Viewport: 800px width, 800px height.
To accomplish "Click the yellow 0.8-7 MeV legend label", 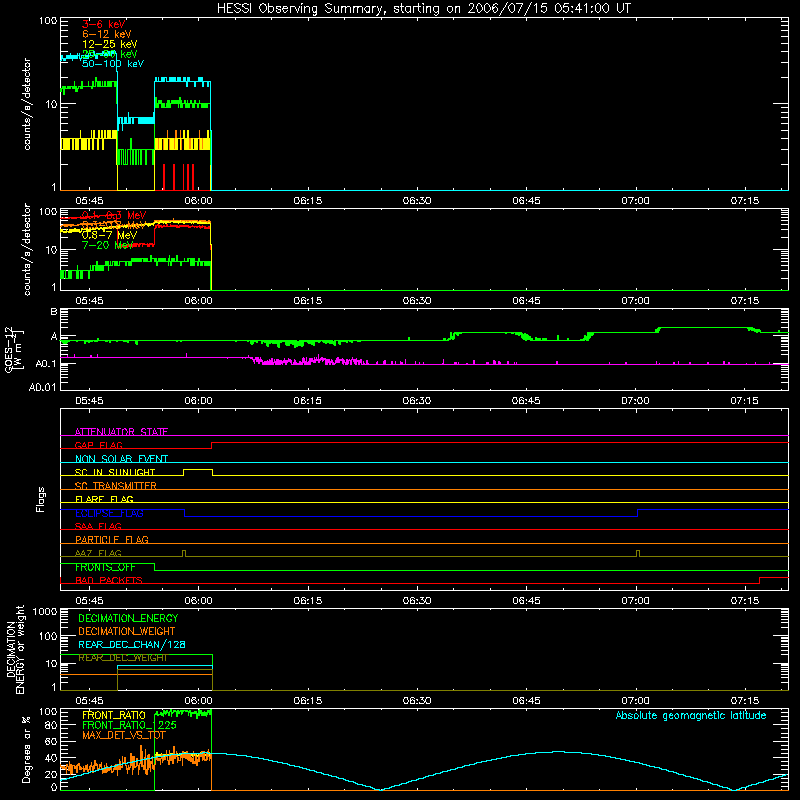I will (x=110, y=235).
